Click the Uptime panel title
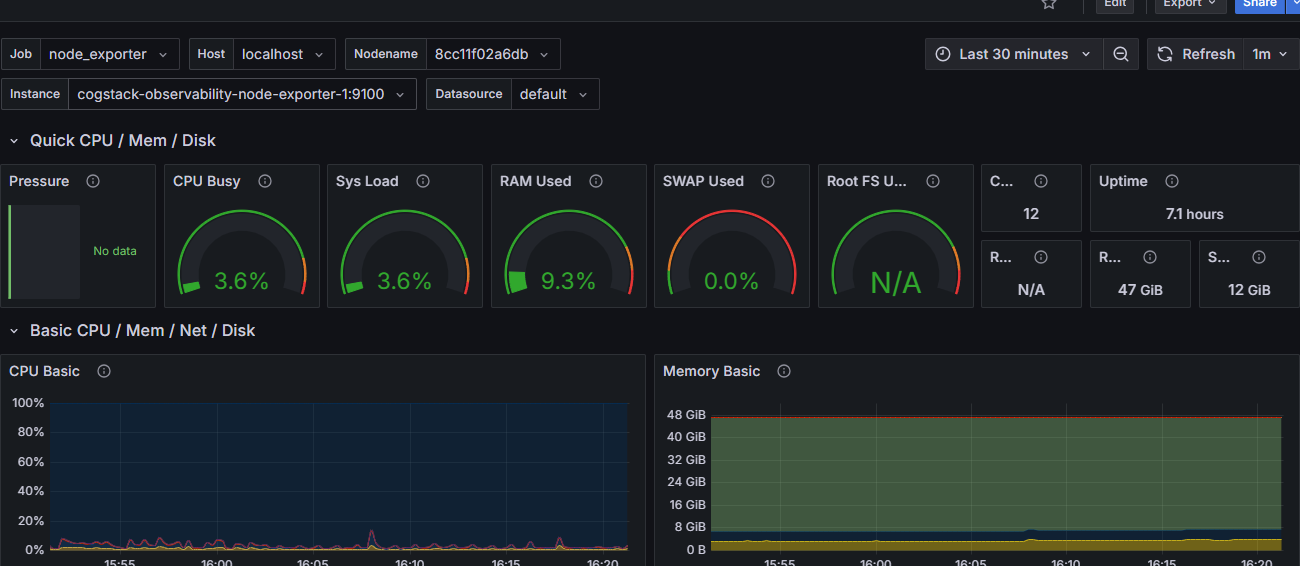Viewport: 1300px width, 566px height. click(1123, 181)
